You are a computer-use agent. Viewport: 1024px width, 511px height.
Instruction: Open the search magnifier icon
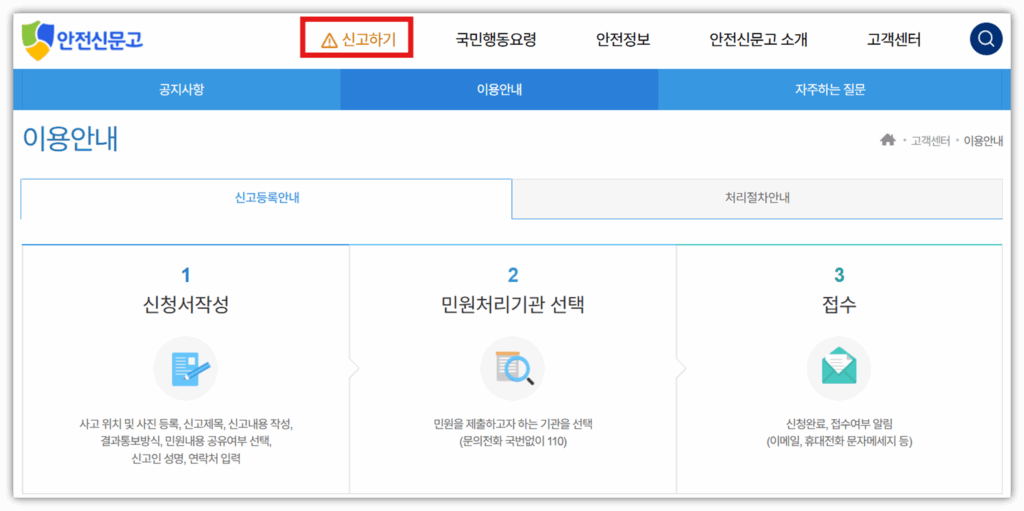(x=985, y=39)
